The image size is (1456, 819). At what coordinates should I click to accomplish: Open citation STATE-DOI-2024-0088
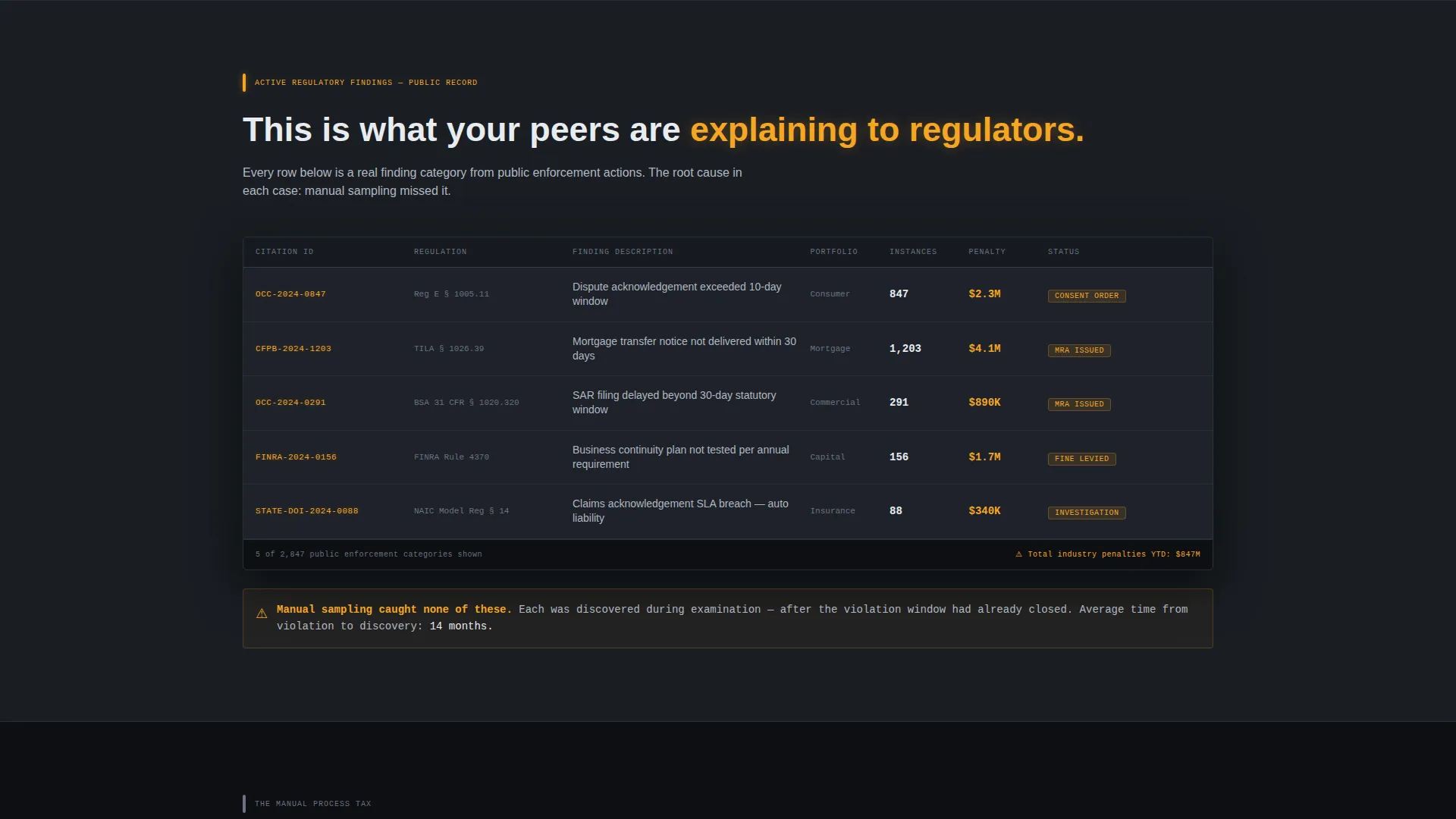click(307, 511)
